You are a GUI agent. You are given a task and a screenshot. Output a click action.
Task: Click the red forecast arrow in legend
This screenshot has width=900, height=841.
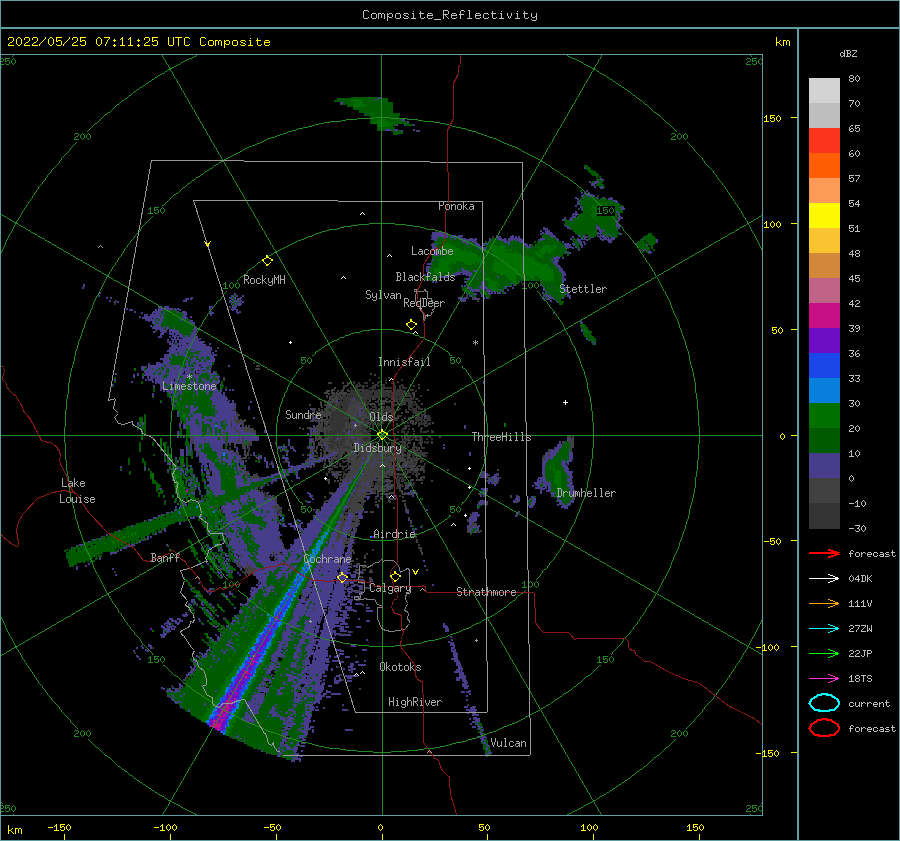pos(824,553)
